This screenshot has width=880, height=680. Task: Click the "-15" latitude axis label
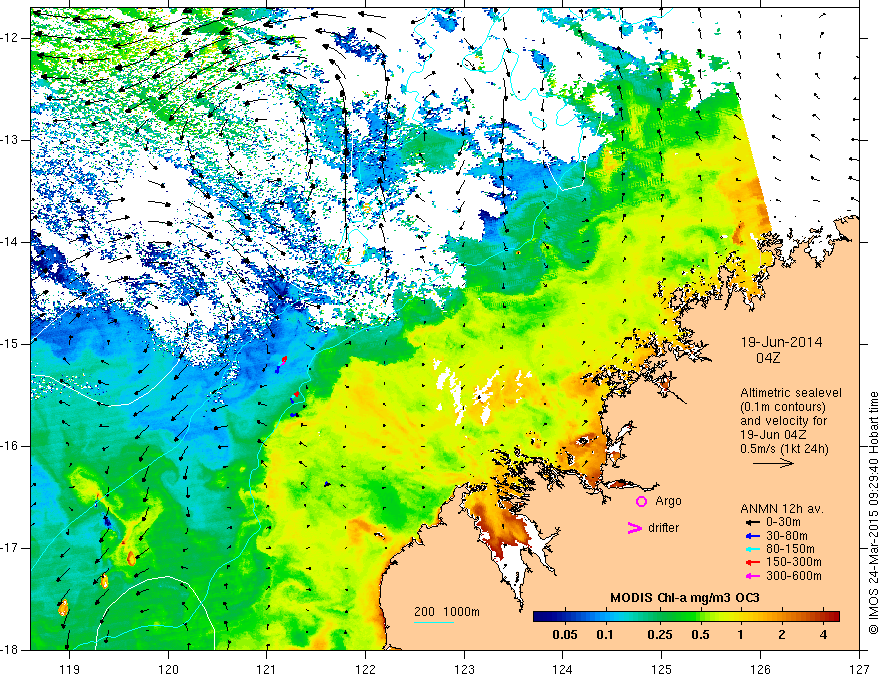click(x=11, y=344)
